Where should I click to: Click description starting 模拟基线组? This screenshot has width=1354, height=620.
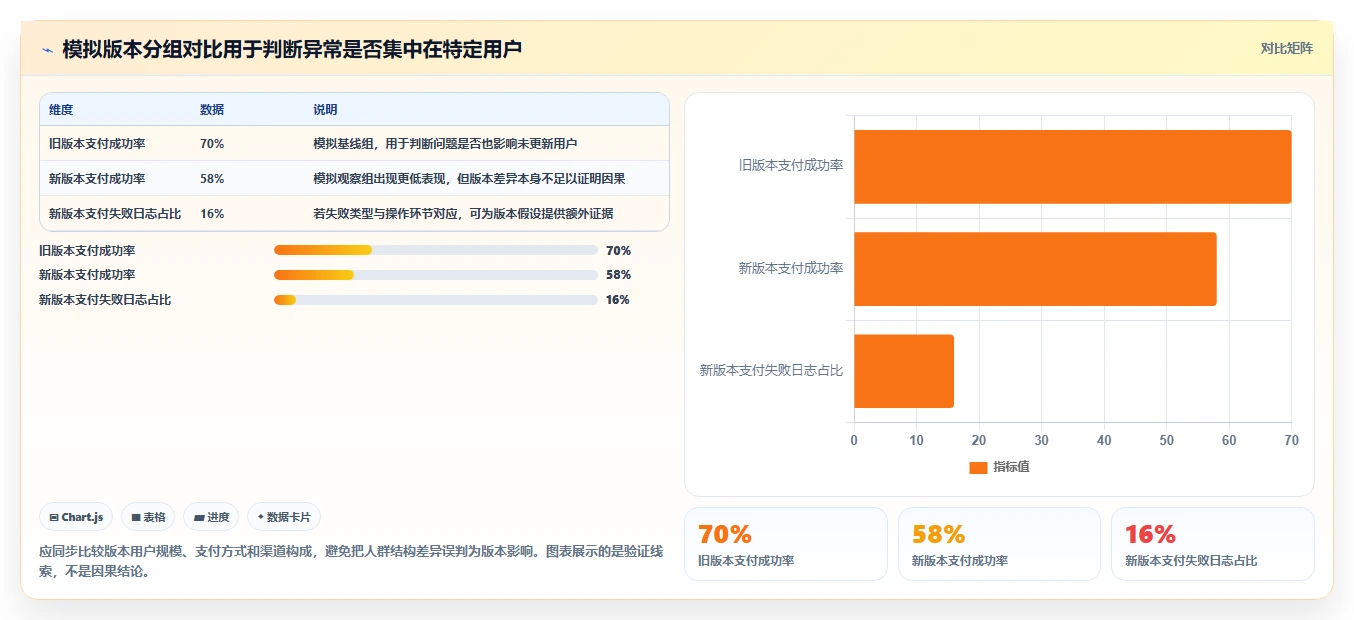point(445,144)
